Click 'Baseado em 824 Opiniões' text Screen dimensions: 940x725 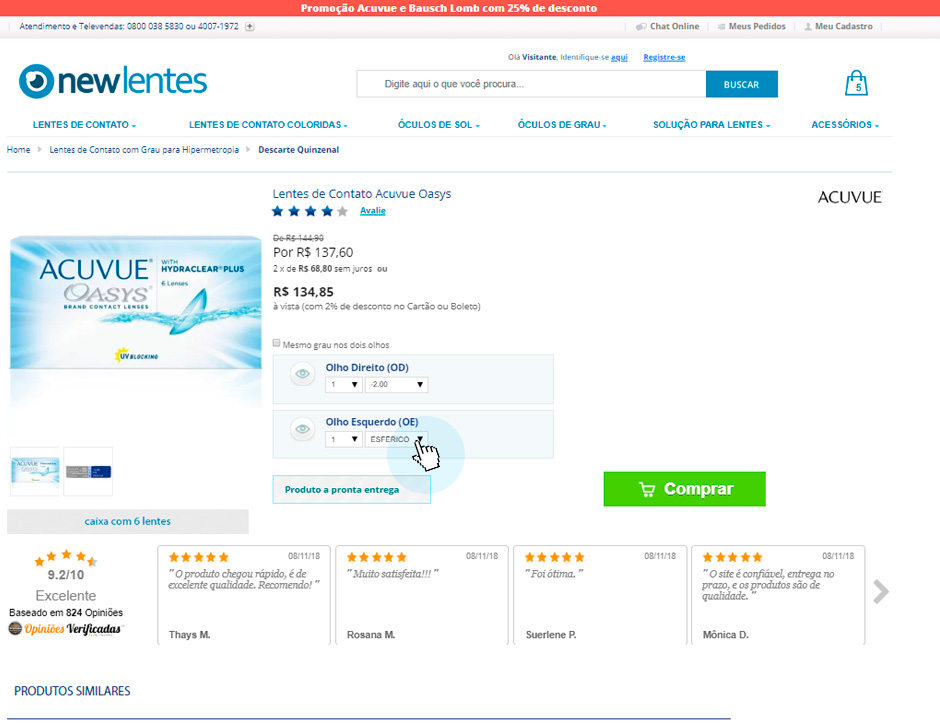tap(66, 612)
